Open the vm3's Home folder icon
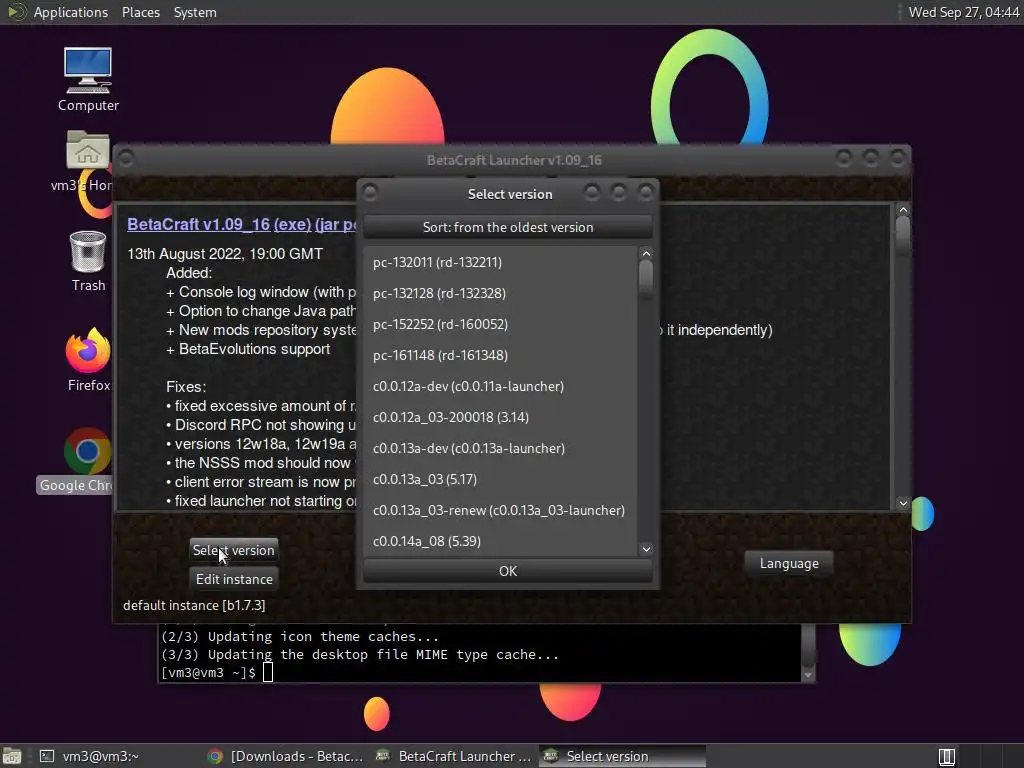1024x768 pixels. (88, 161)
